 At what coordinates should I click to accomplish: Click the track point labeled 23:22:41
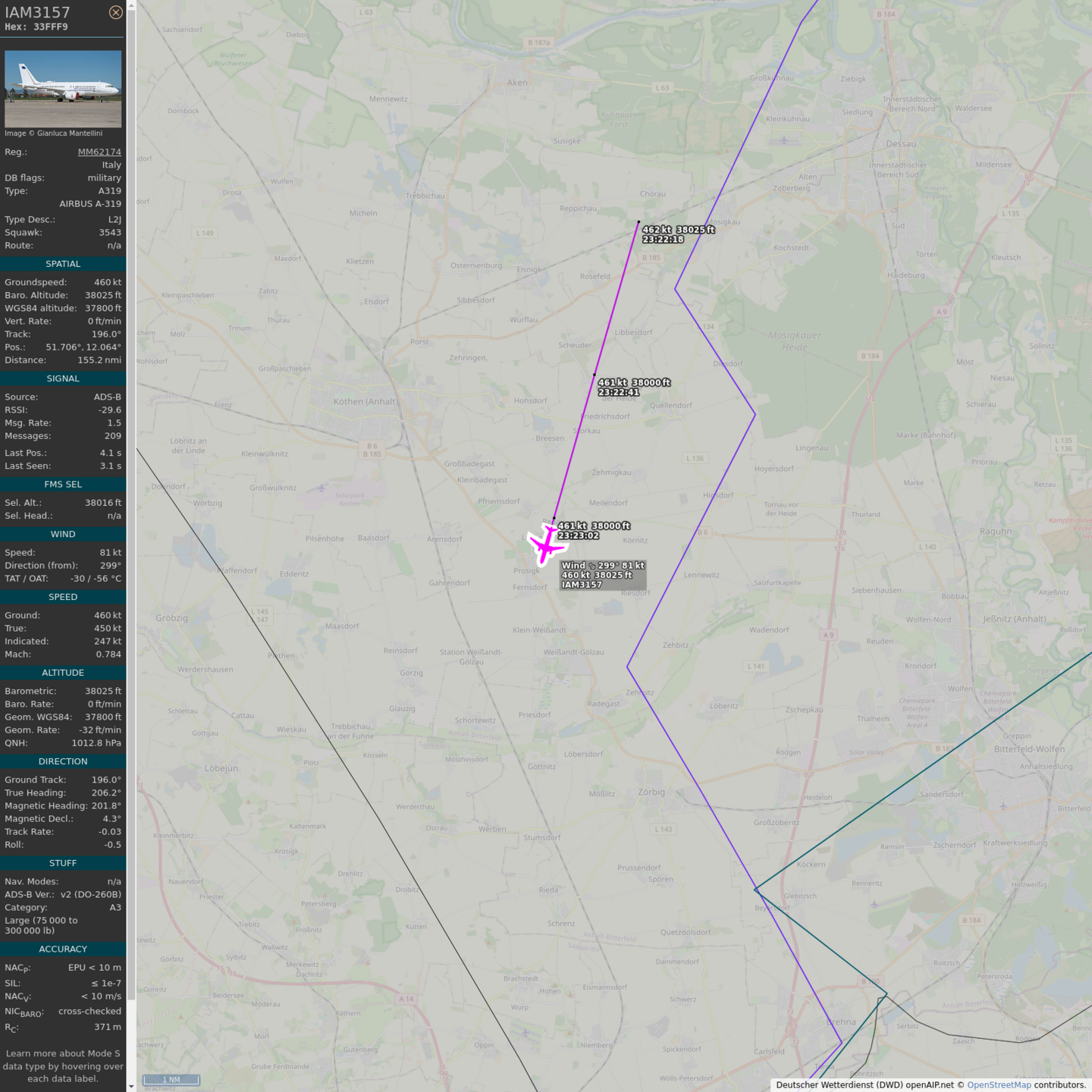(594, 375)
